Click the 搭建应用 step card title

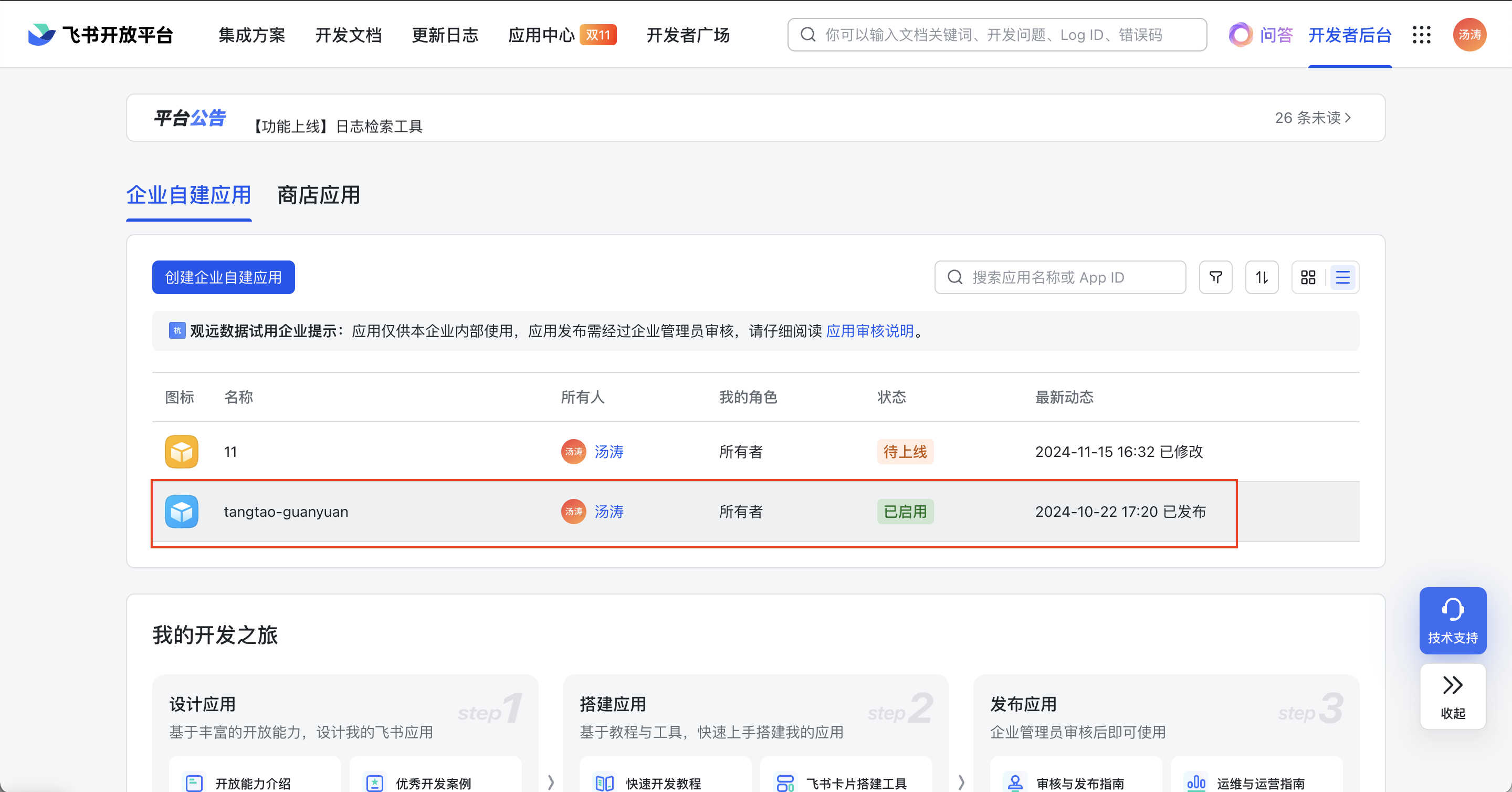[x=613, y=704]
